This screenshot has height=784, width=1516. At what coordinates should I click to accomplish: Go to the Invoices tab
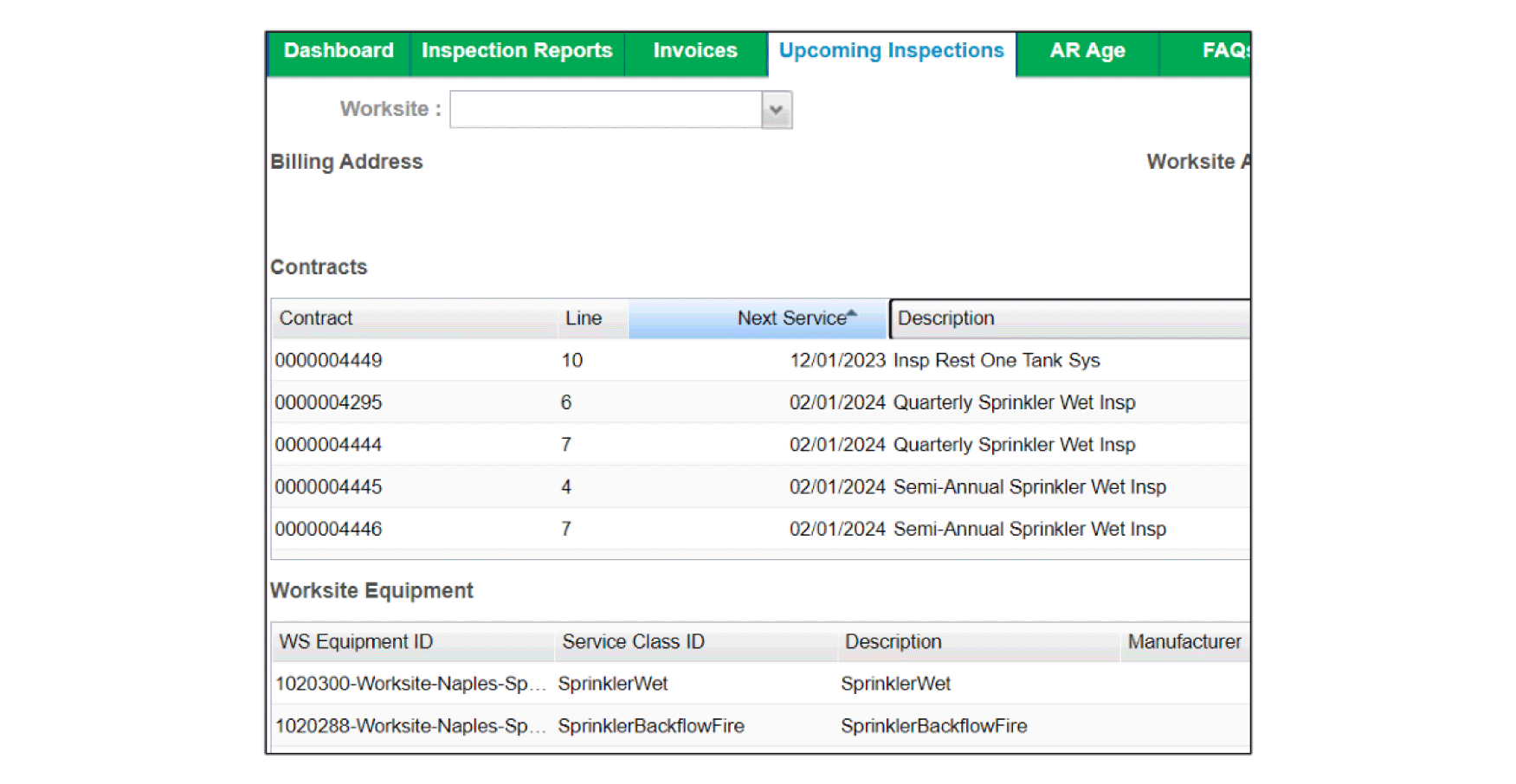click(695, 51)
